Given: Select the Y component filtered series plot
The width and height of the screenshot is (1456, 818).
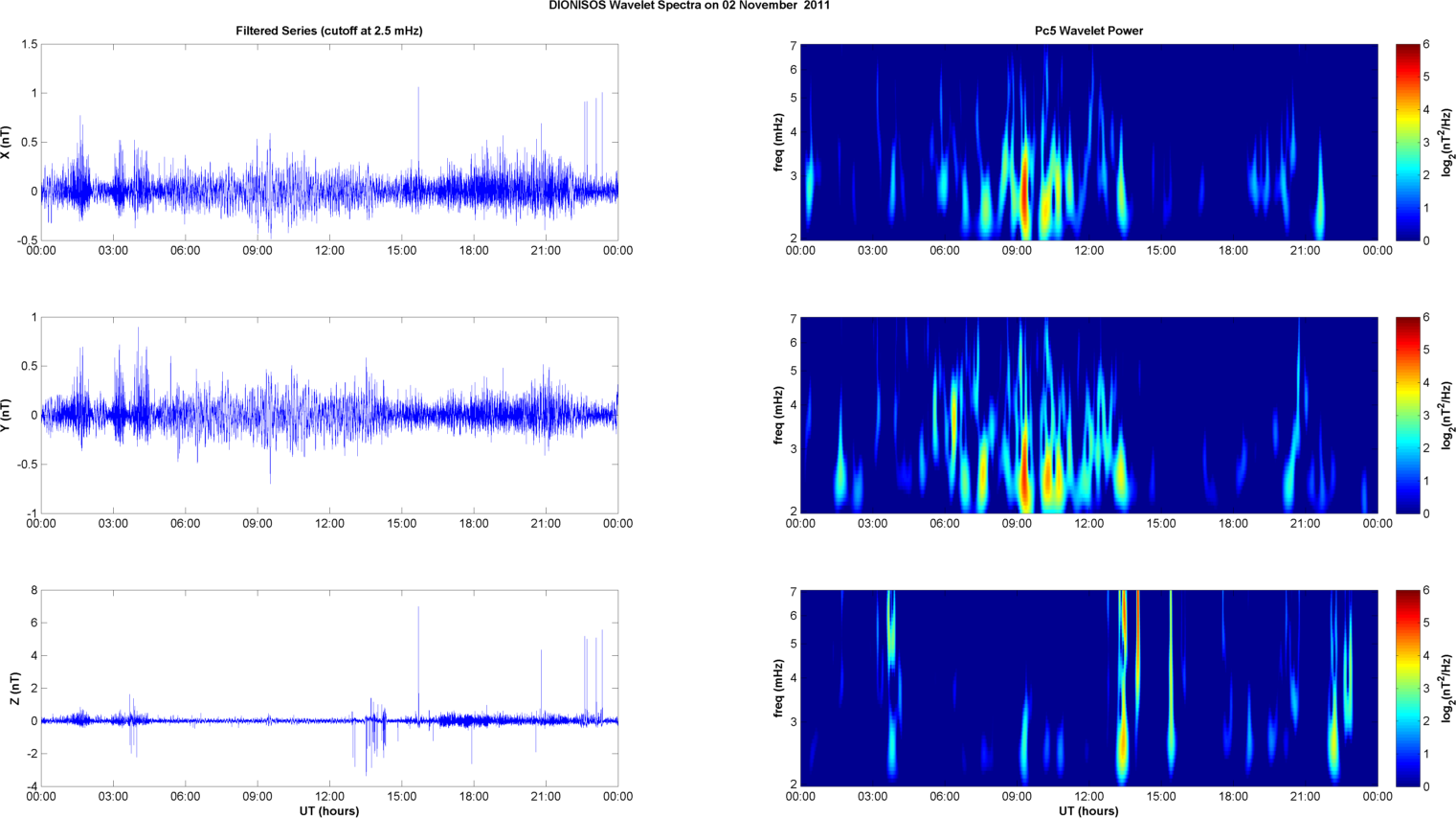Looking at the screenshot, I should (329, 416).
